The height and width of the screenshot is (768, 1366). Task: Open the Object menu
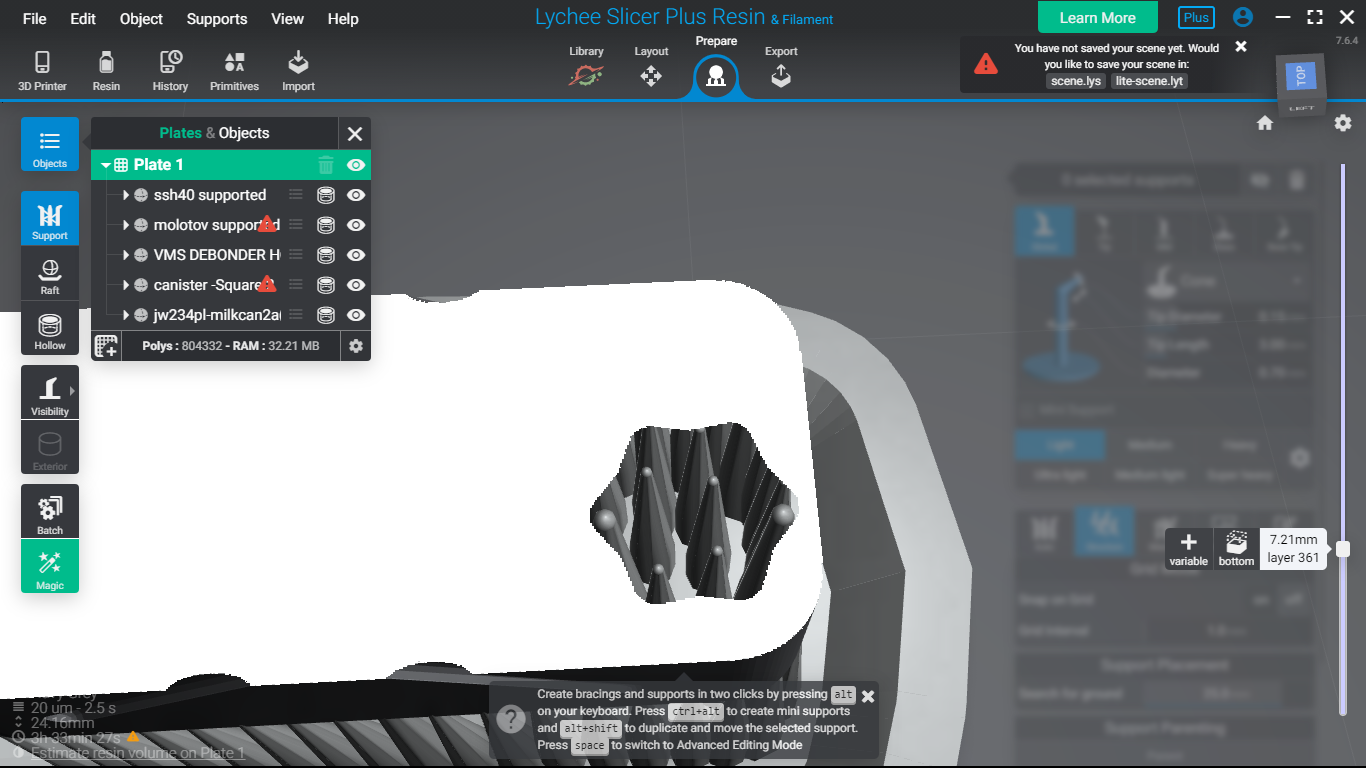click(x=141, y=19)
